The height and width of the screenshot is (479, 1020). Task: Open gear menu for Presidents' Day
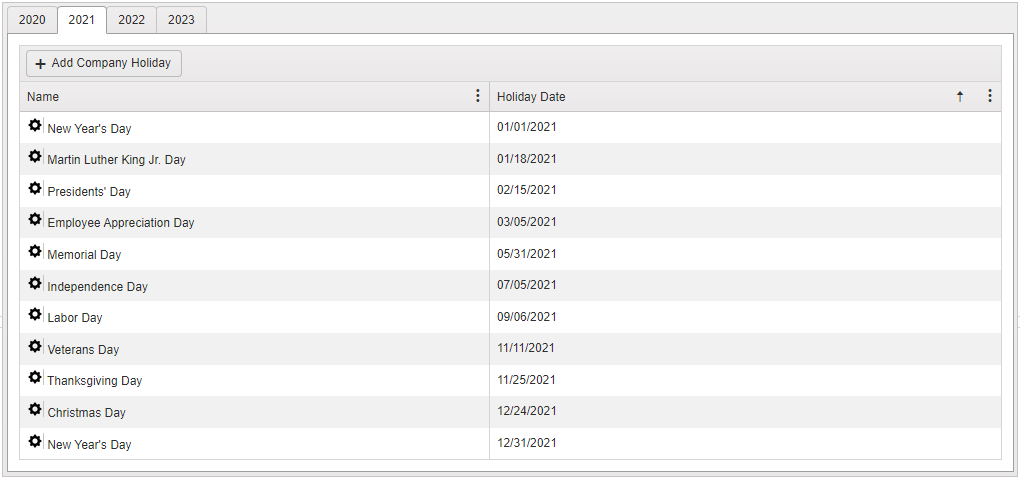point(34,188)
